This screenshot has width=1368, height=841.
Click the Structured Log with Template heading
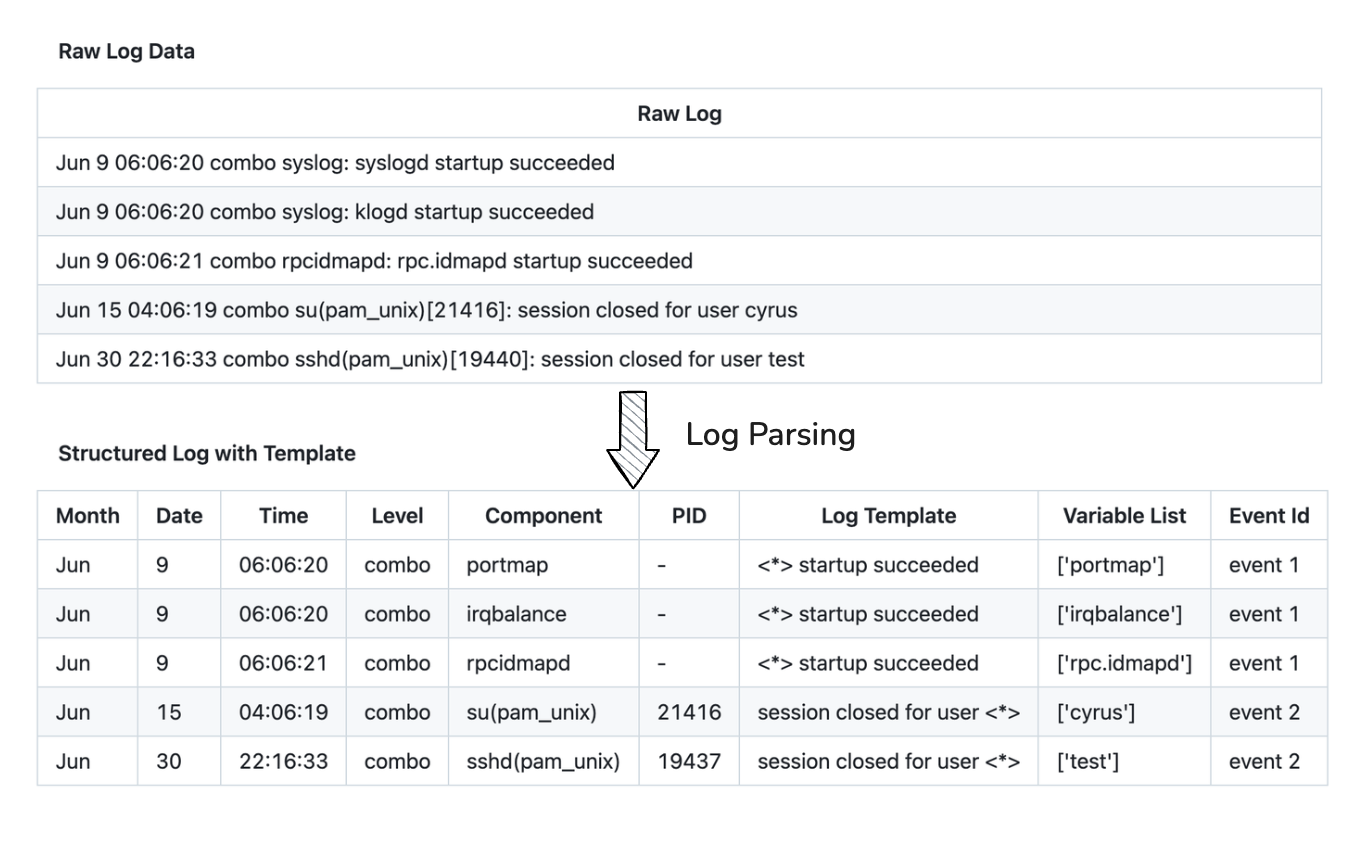tap(207, 454)
